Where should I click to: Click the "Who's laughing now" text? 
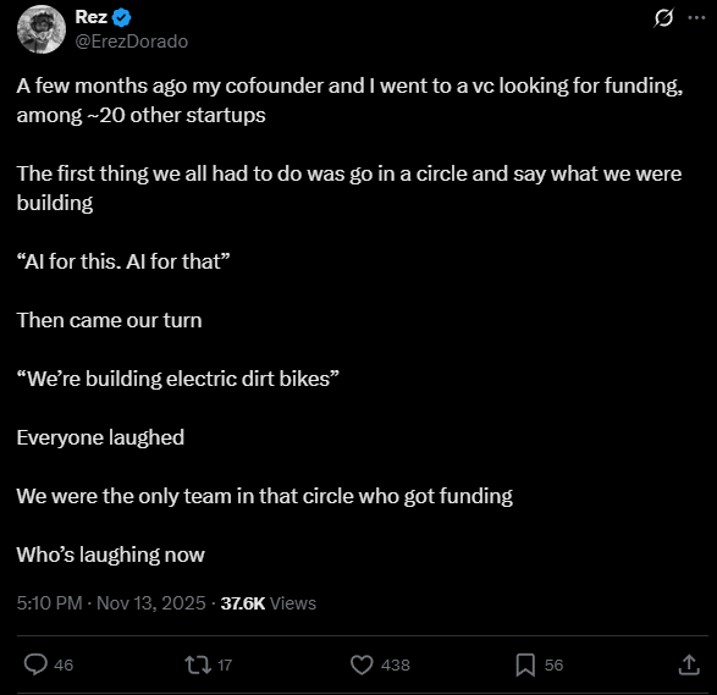click(110, 555)
